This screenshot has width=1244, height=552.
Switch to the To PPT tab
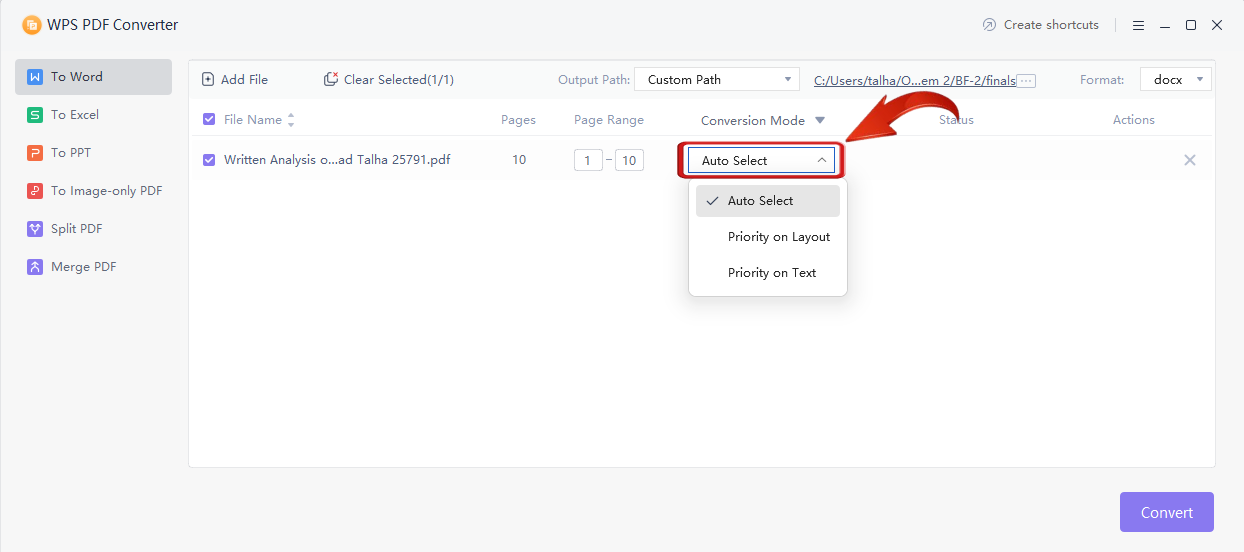94,153
